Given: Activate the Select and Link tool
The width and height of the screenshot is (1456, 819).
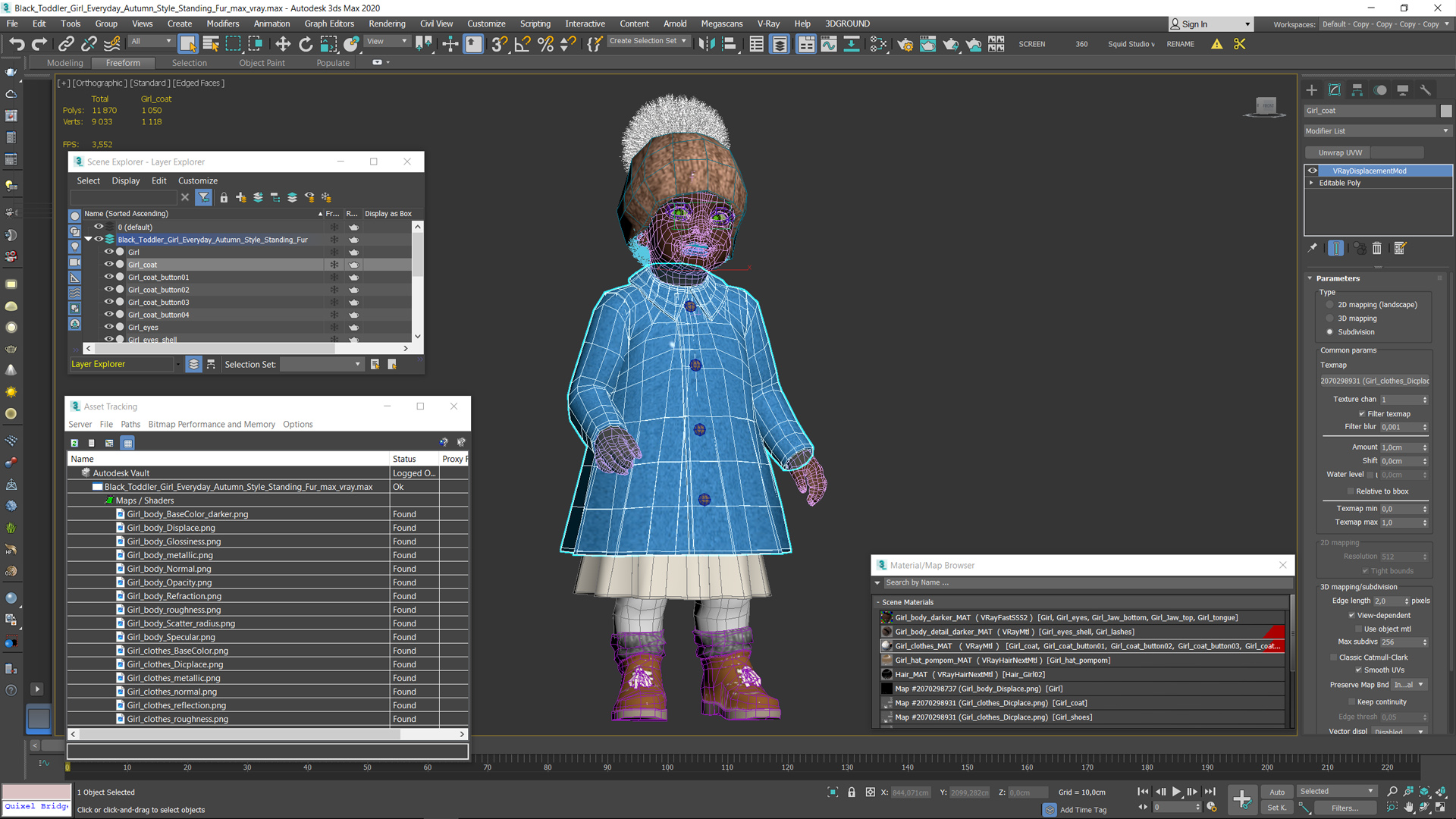Looking at the screenshot, I should (x=66, y=44).
